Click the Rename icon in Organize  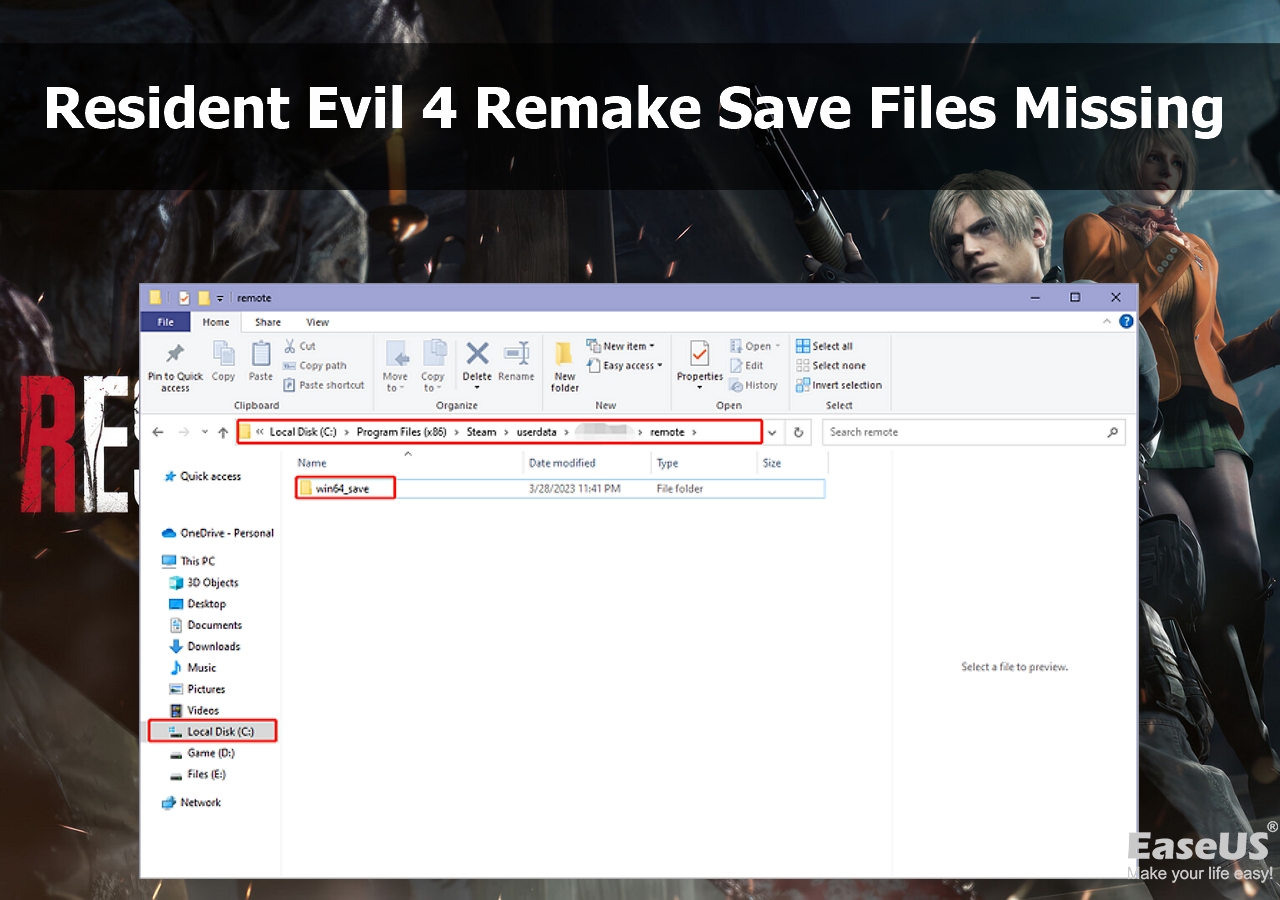click(516, 354)
